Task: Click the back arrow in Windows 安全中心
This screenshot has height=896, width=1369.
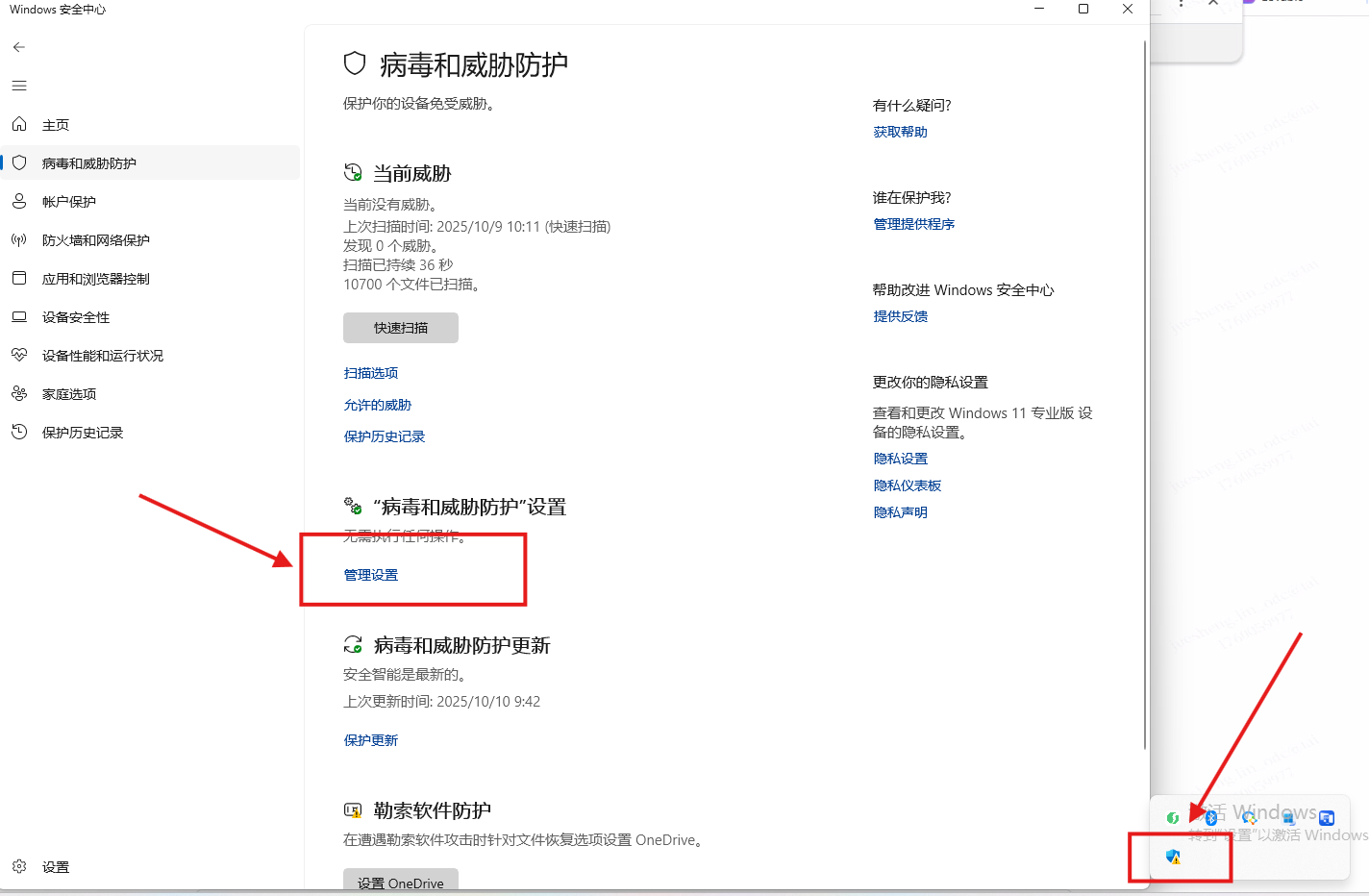Action: coord(19,47)
